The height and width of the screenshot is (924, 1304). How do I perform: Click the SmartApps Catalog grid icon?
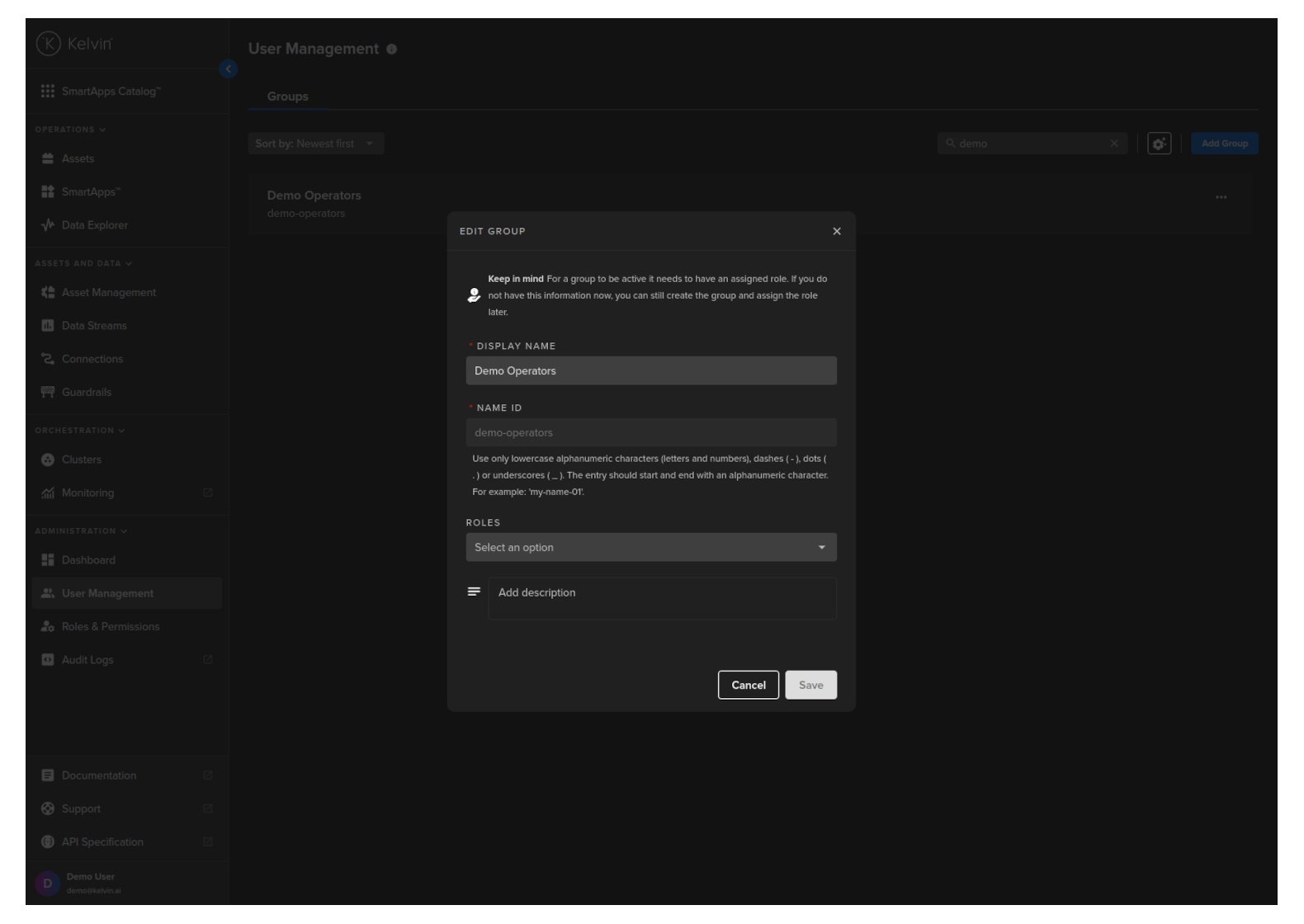(x=48, y=91)
